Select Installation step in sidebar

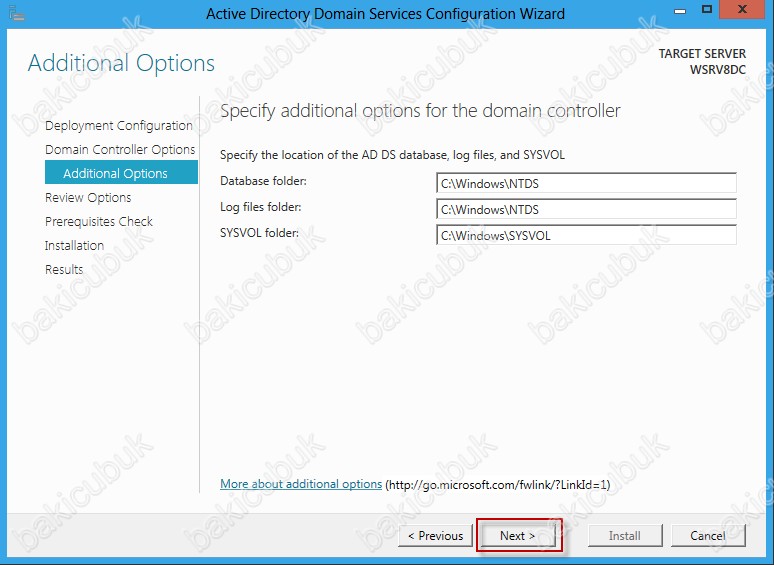tap(74, 246)
